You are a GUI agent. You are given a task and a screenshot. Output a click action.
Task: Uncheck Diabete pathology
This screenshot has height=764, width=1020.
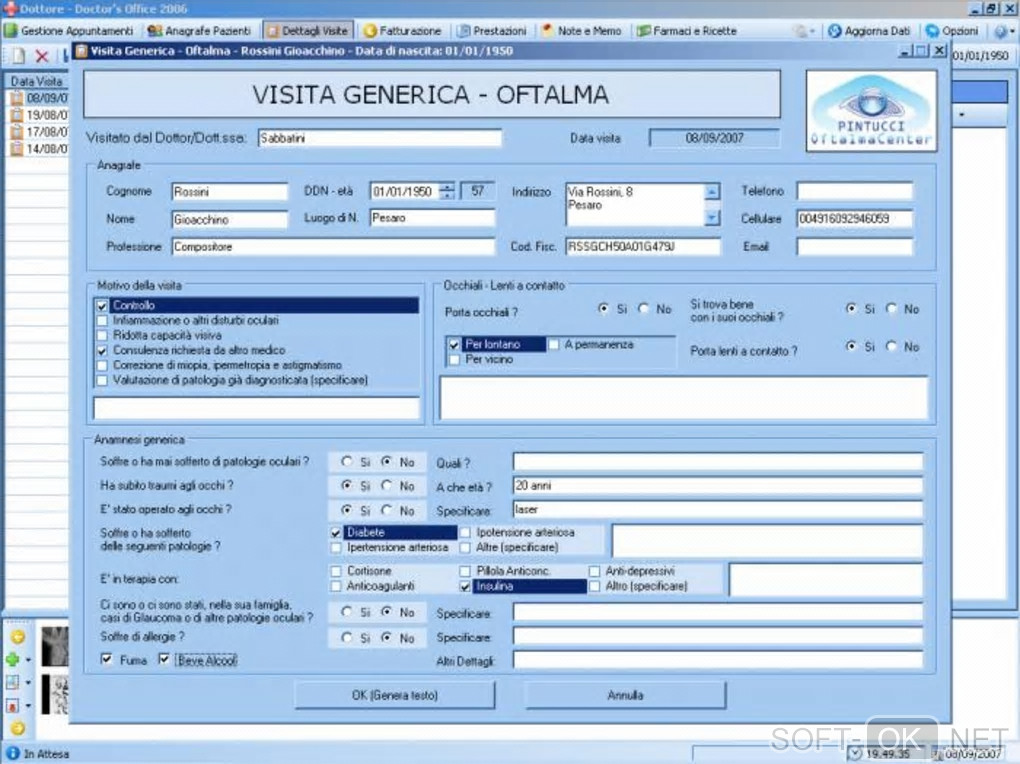[336, 532]
